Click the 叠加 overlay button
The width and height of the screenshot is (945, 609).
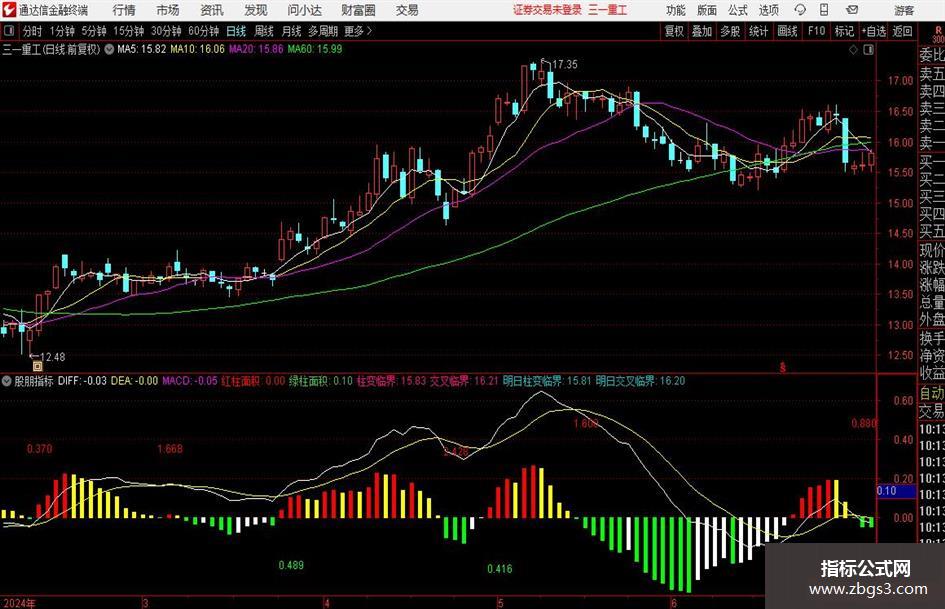(702, 31)
